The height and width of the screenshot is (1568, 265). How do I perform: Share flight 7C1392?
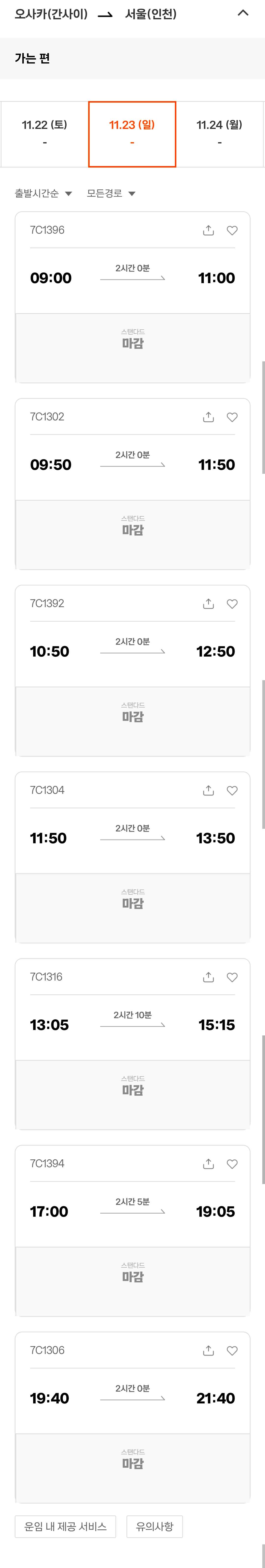[x=209, y=604]
